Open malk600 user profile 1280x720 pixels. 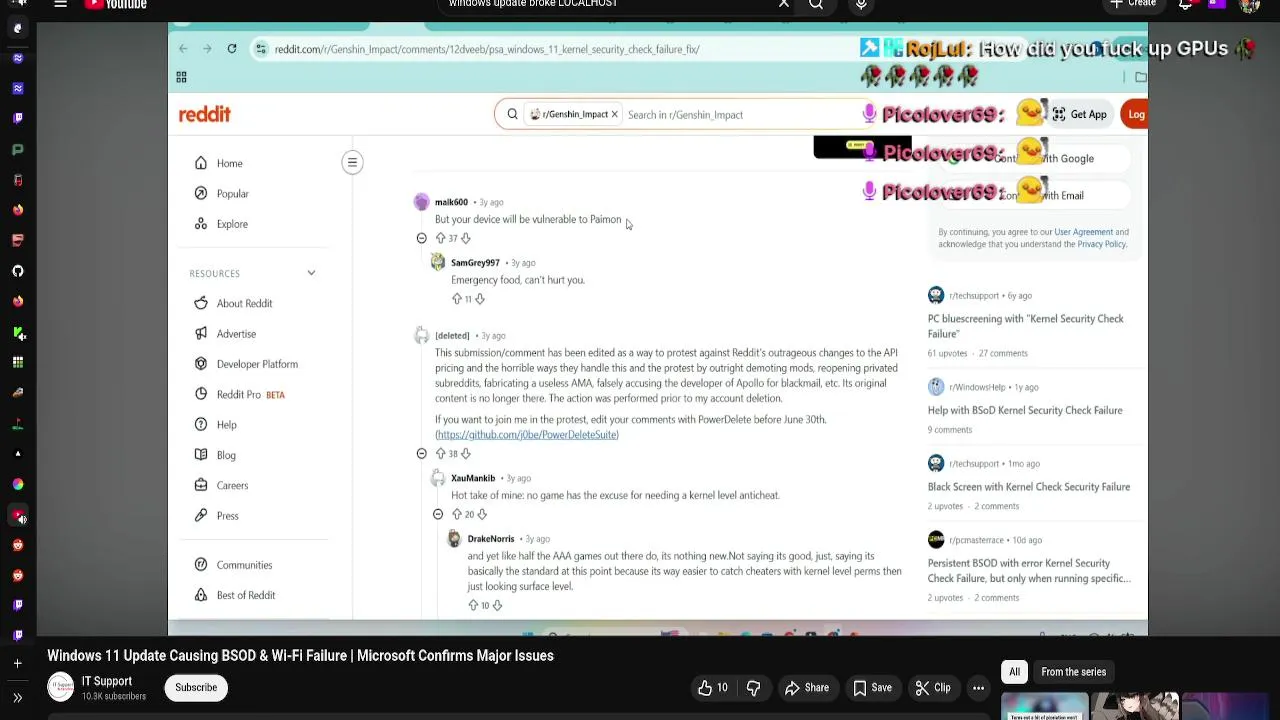click(x=451, y=202)
